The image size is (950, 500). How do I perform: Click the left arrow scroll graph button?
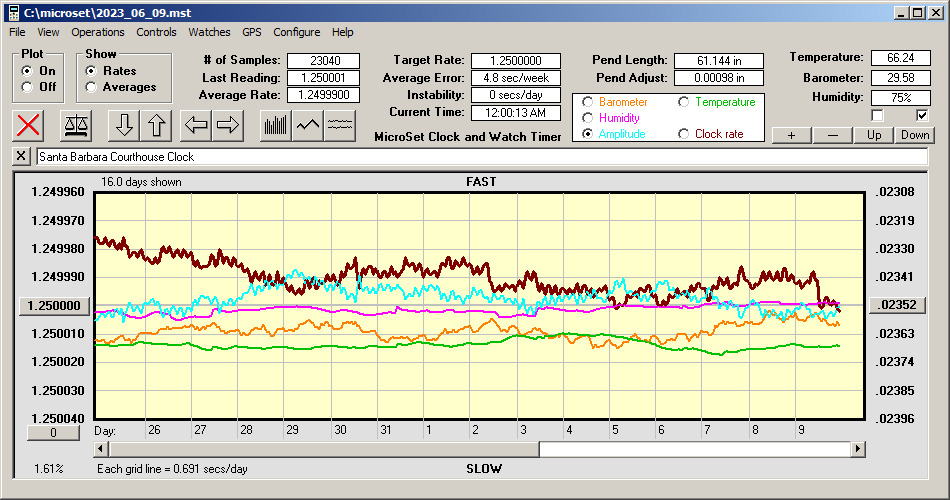(196, 125)
